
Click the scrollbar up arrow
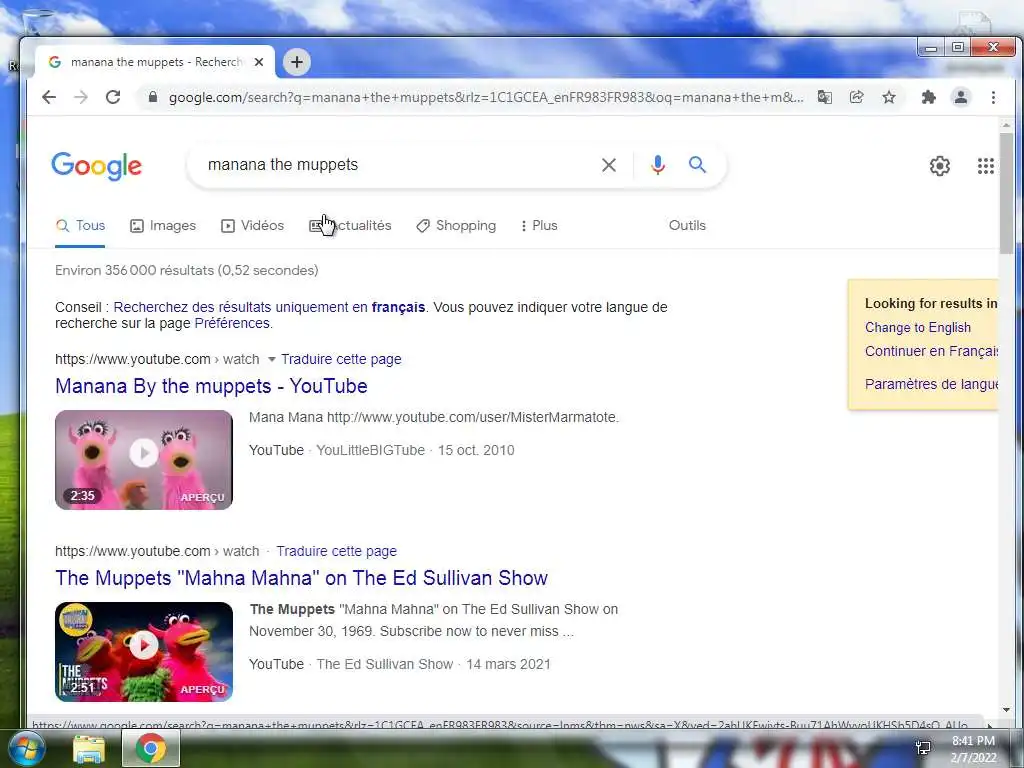1006,125
